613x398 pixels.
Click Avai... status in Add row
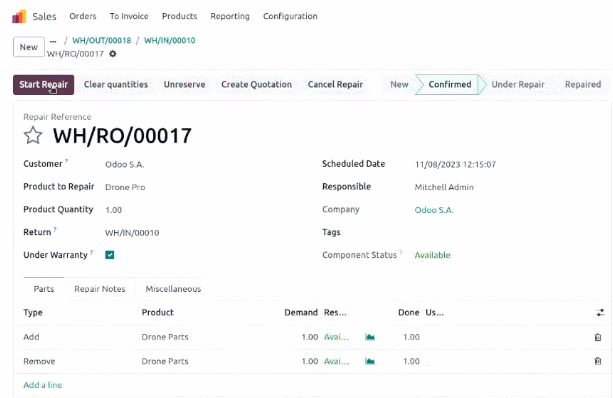point(336,337)
